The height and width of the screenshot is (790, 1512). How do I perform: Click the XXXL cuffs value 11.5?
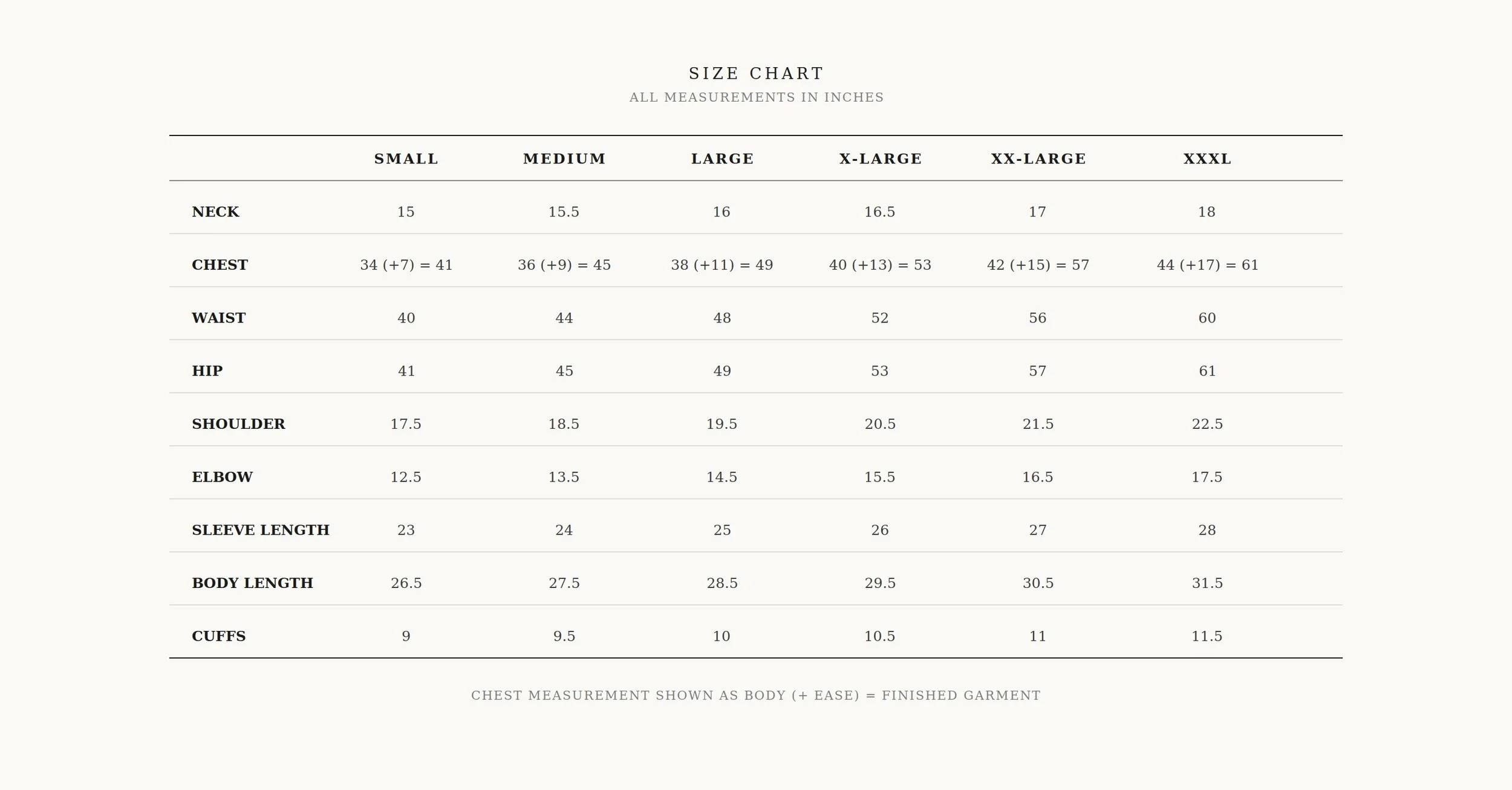1207,636
